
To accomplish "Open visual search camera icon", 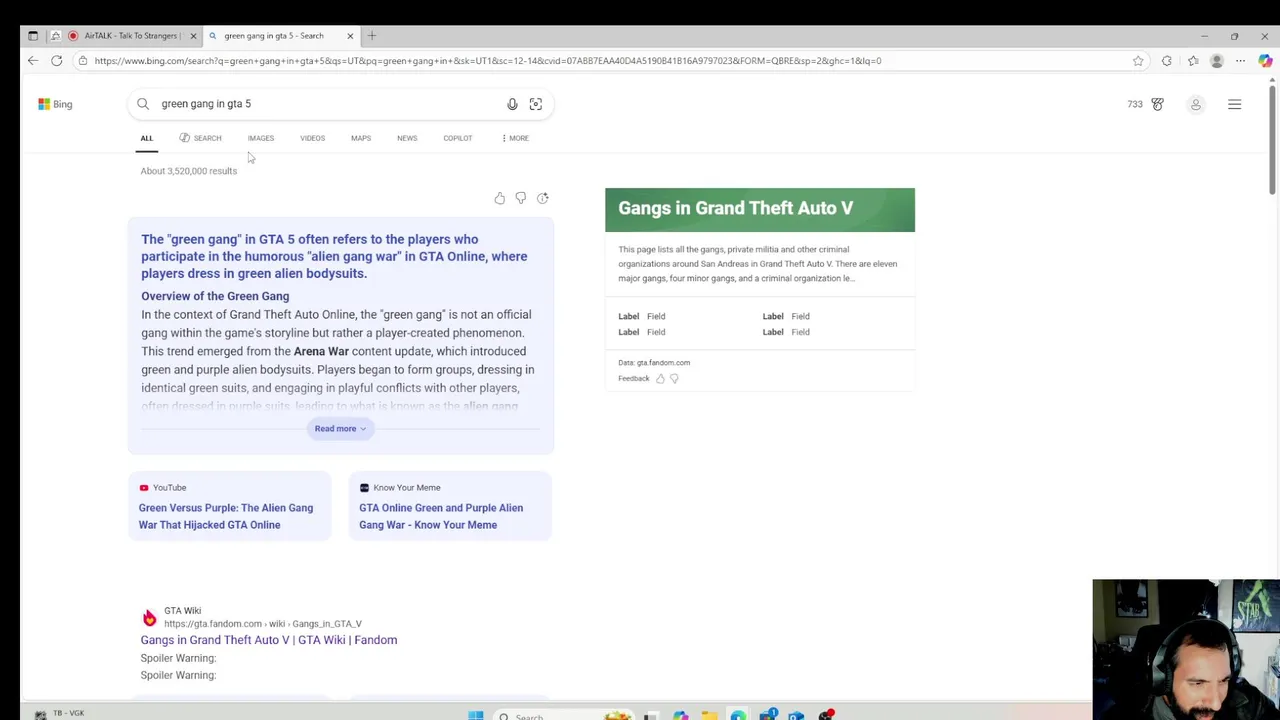I will [536, 104].
